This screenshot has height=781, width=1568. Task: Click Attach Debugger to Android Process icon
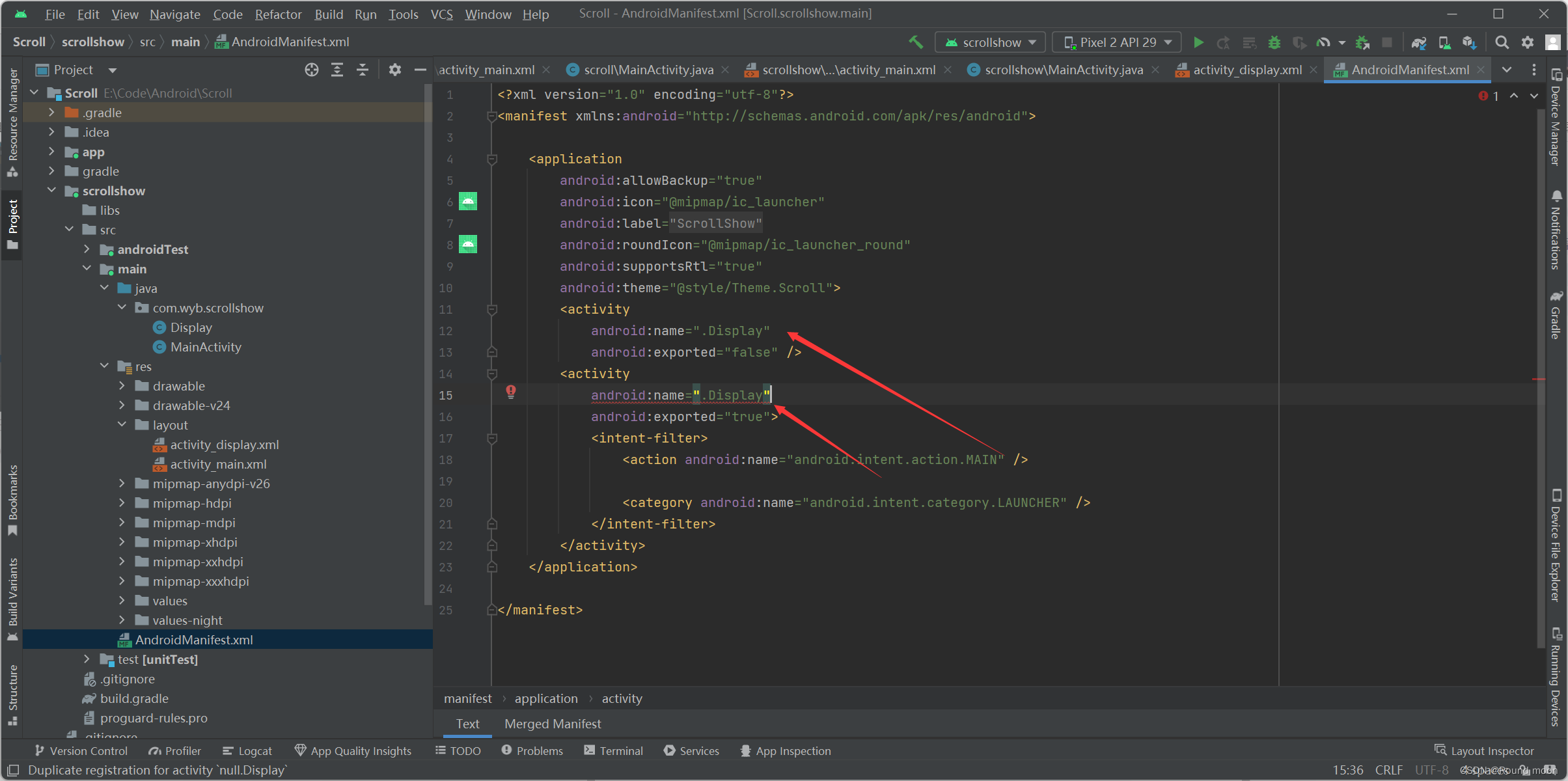click(x=1362, y=42)
